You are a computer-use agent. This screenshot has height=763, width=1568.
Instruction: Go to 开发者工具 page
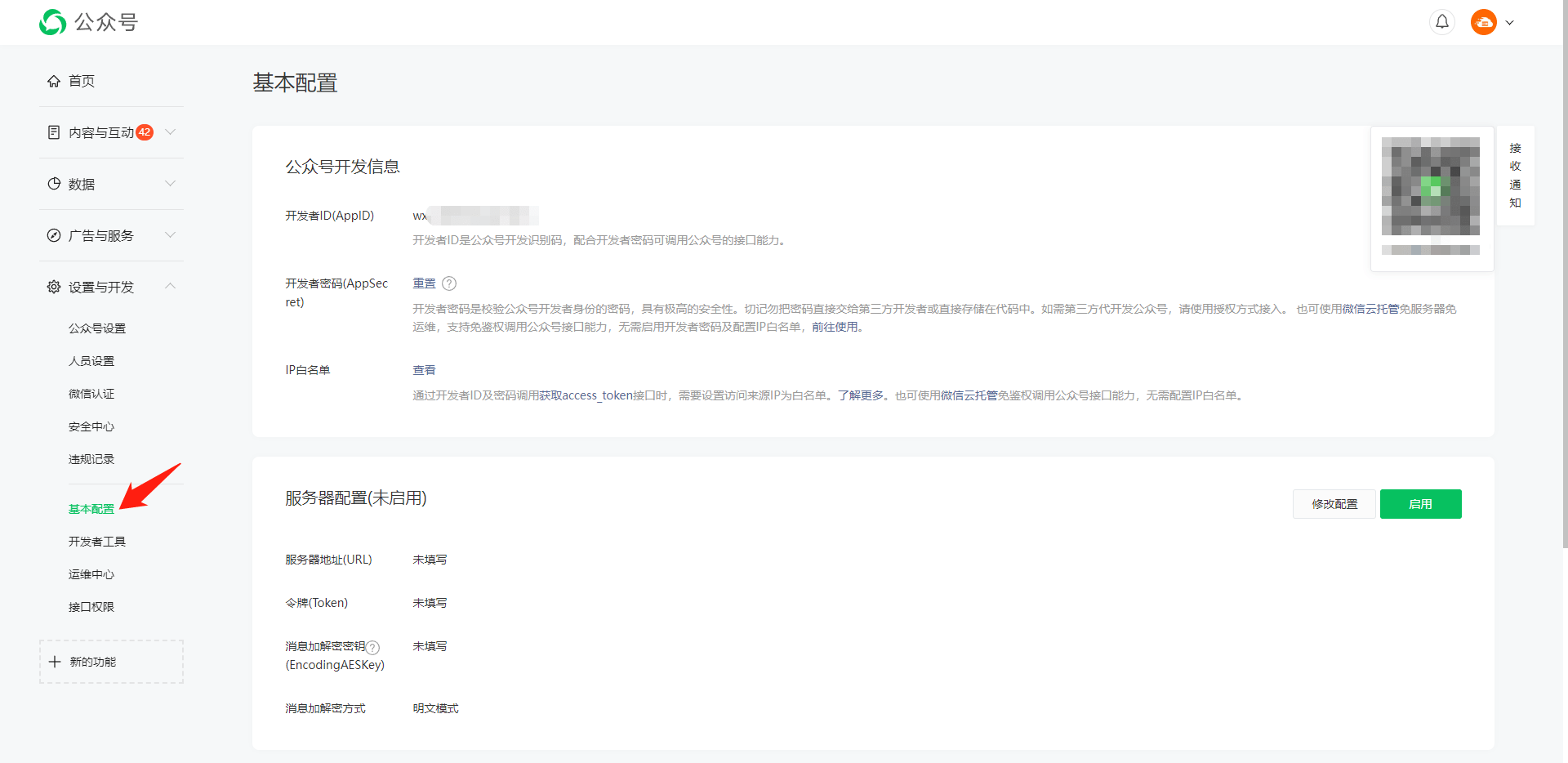(x=97, y=542)
